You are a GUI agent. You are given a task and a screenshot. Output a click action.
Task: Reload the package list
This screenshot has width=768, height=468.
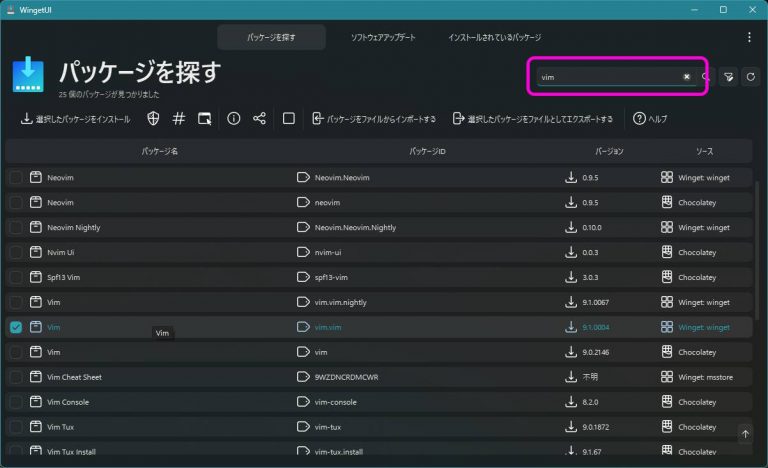750,77
